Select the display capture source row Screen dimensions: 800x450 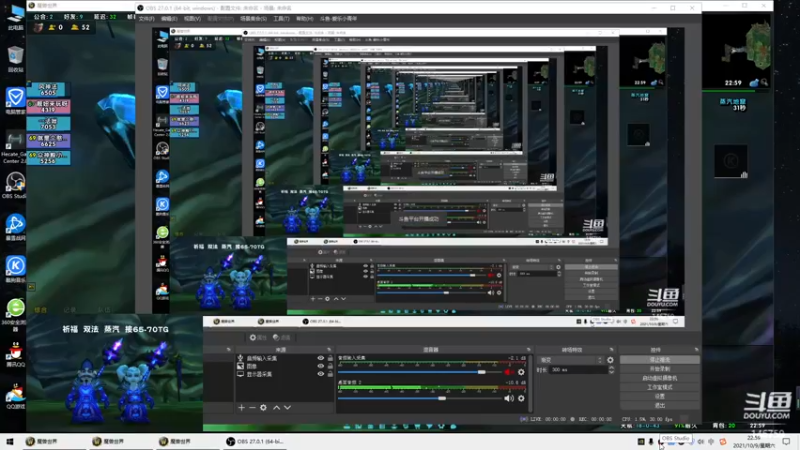coord(284,374)
